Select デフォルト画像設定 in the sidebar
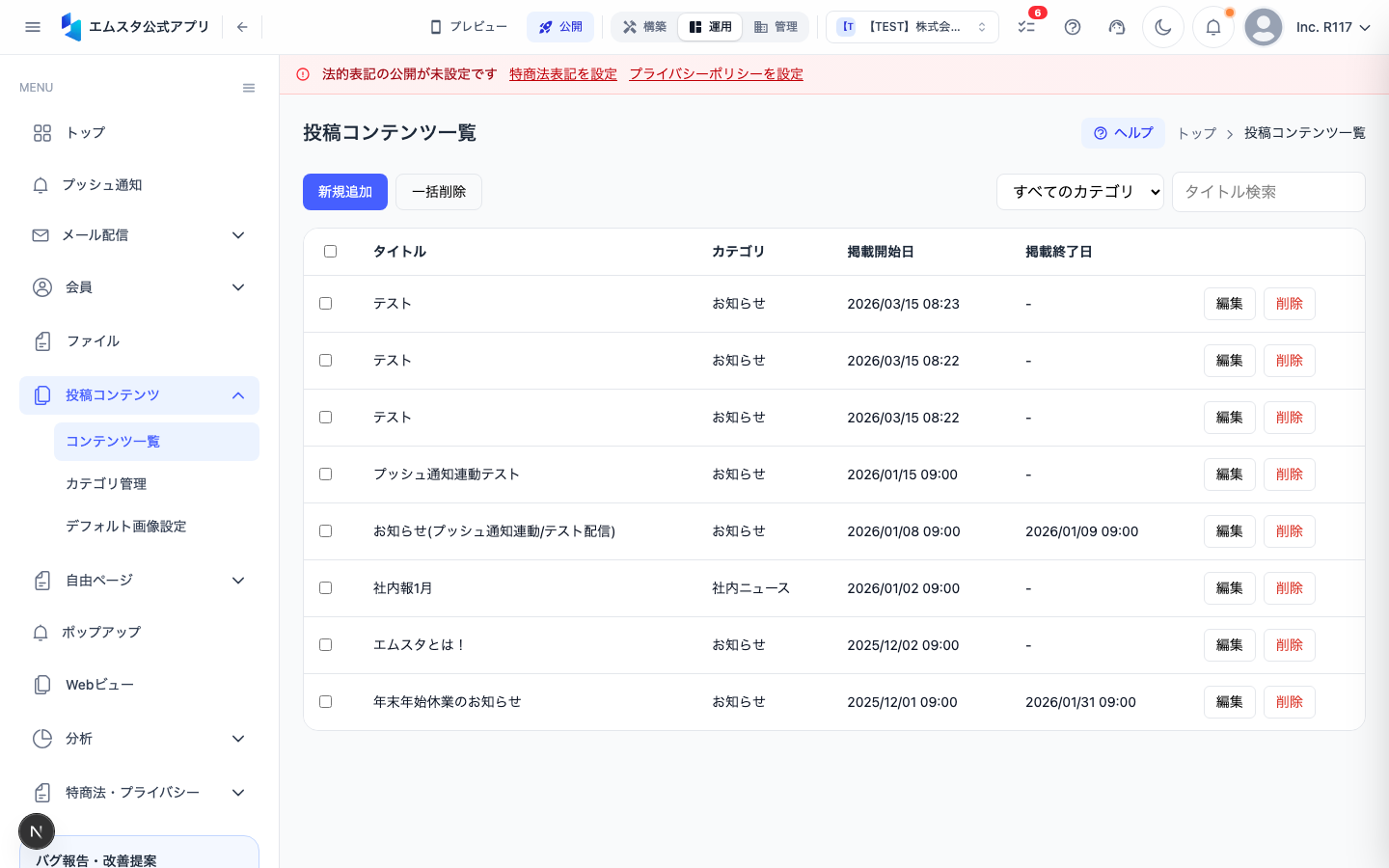 click(x=156, y=527)
